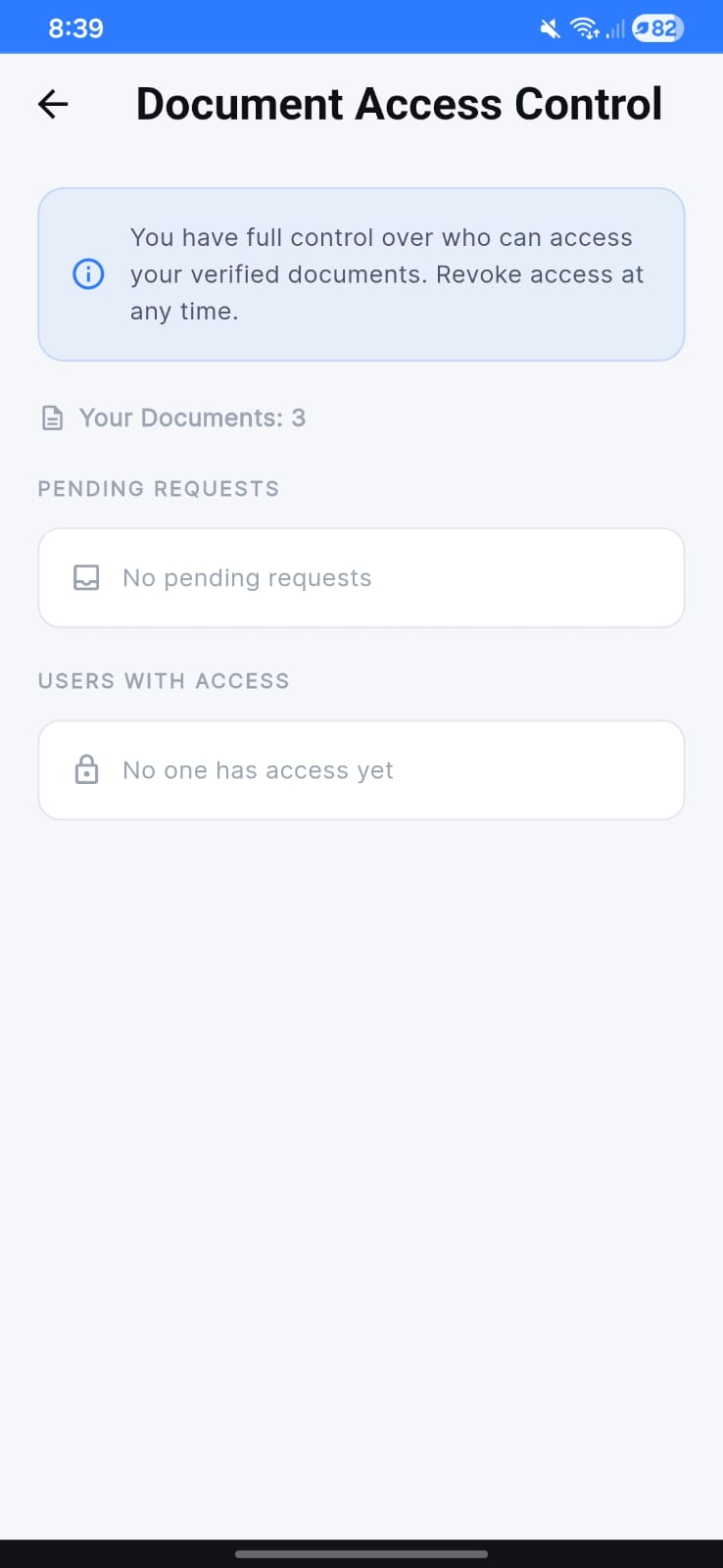Tap the full control info banner text
This screenshot has height=1568, width=723.
(387, 274)
